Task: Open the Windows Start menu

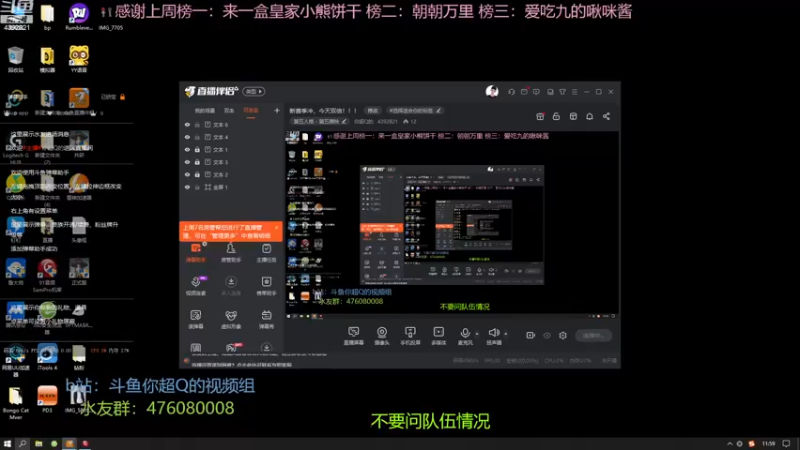Action: 7,444
